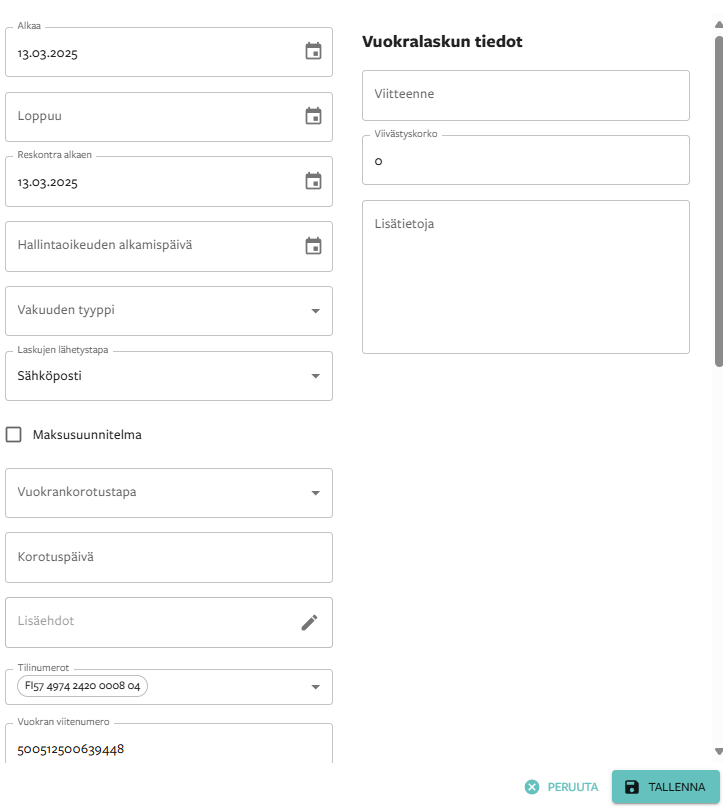Open the calendar for Hallintaoikeuden alkamispäivä

(313, 246)
